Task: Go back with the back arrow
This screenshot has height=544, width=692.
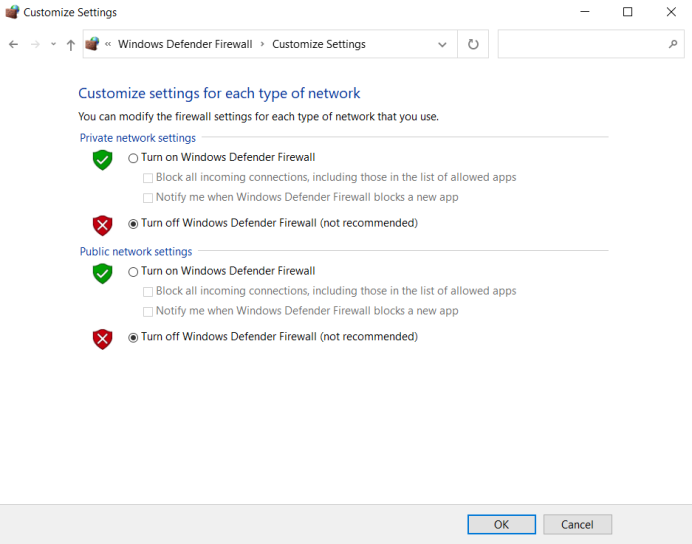Action: pyautogui.click(x=14, y=44)
